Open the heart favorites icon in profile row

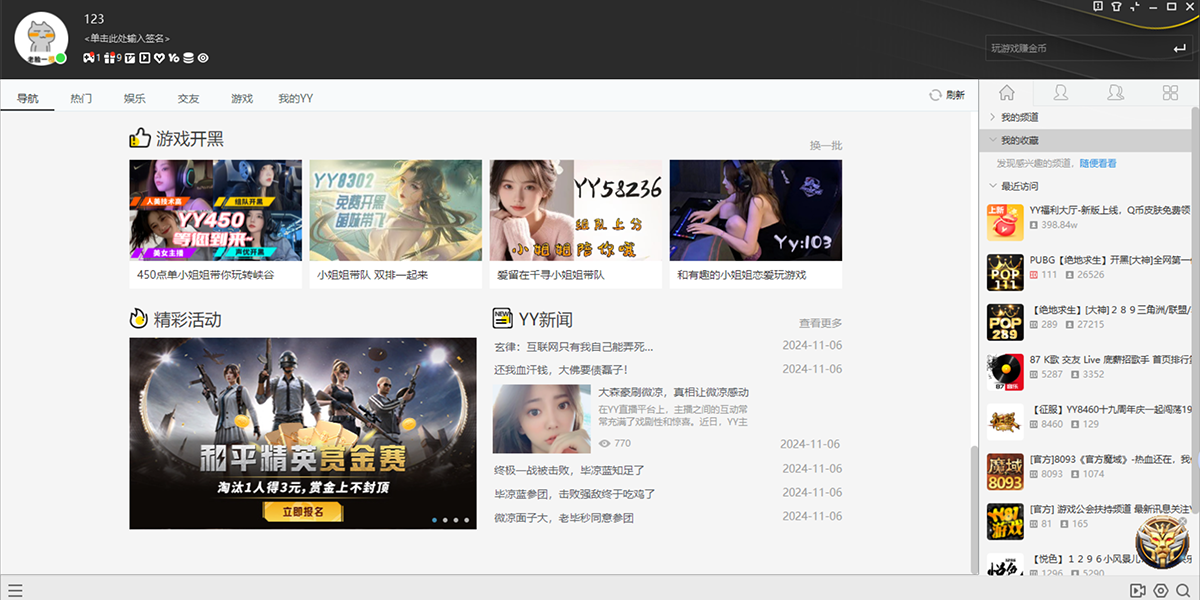click(x=159, y=58)
